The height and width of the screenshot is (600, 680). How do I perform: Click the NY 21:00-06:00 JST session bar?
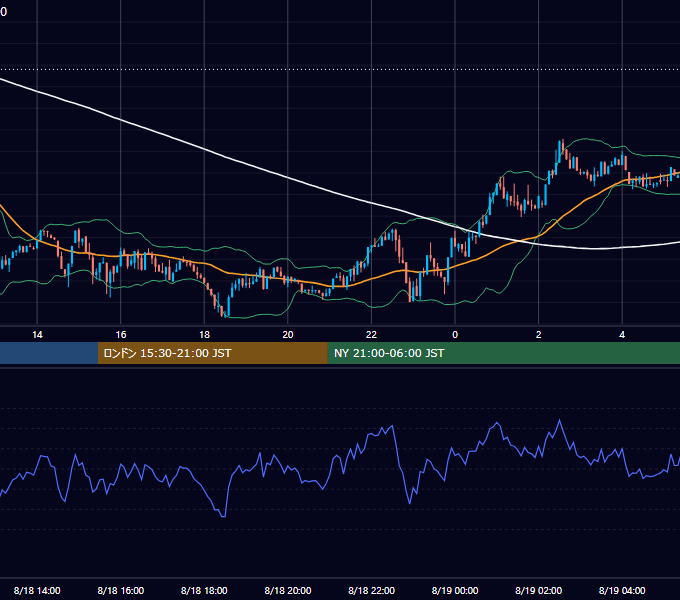click(x=503, y=353)
